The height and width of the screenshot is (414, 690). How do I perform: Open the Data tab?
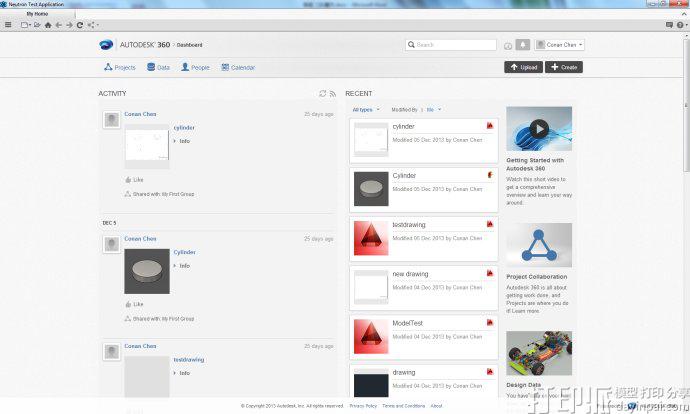point(158,67)
